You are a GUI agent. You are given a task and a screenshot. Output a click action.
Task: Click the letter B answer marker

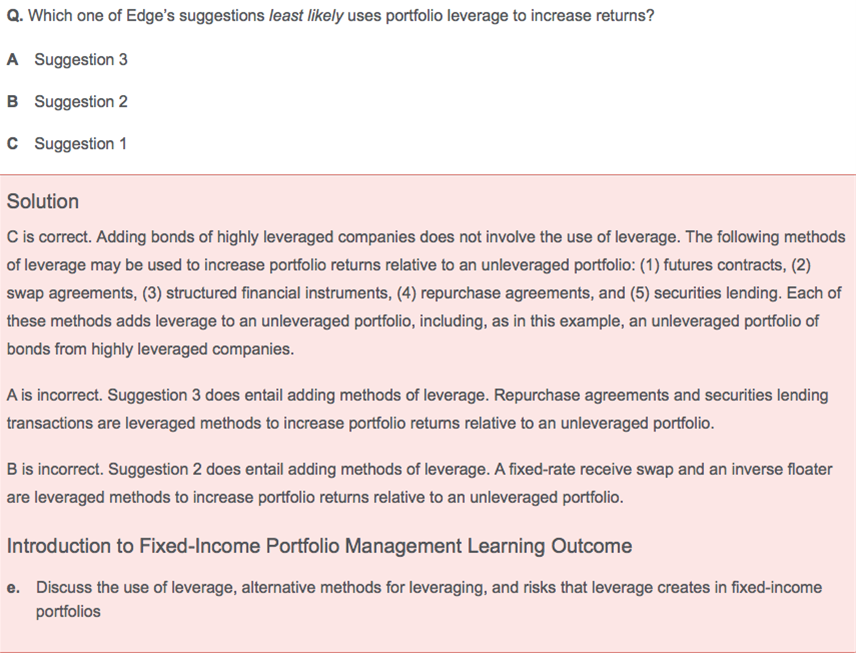pos(13,102)
